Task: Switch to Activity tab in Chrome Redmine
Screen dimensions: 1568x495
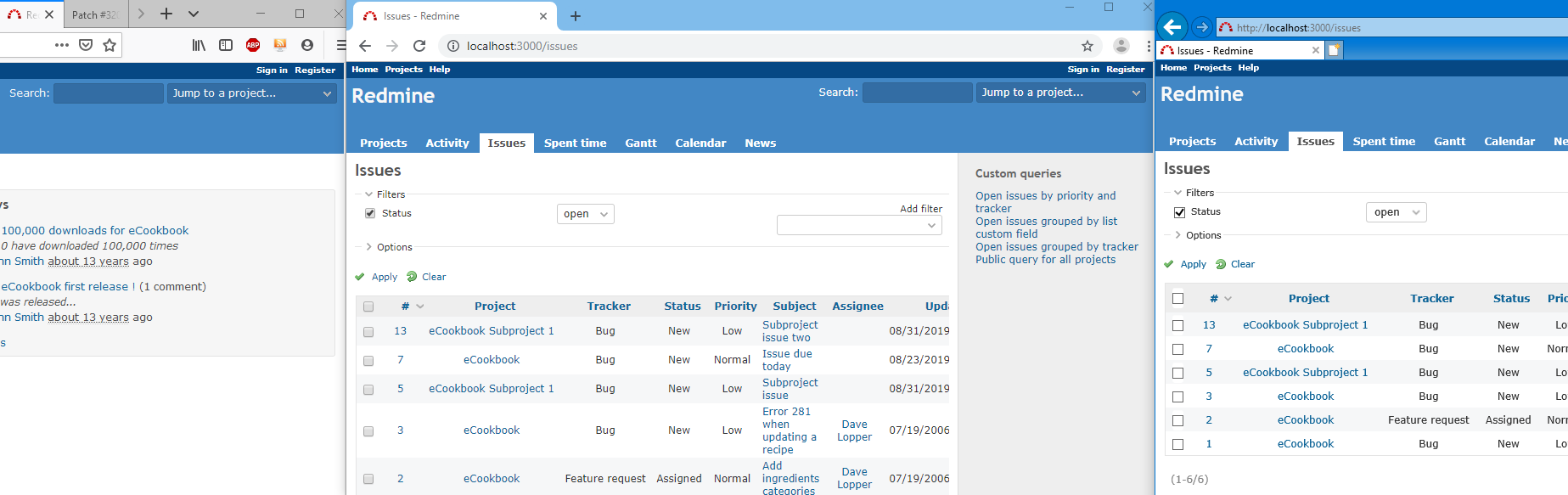Action: pyautogui.click(x=447, y=143)
